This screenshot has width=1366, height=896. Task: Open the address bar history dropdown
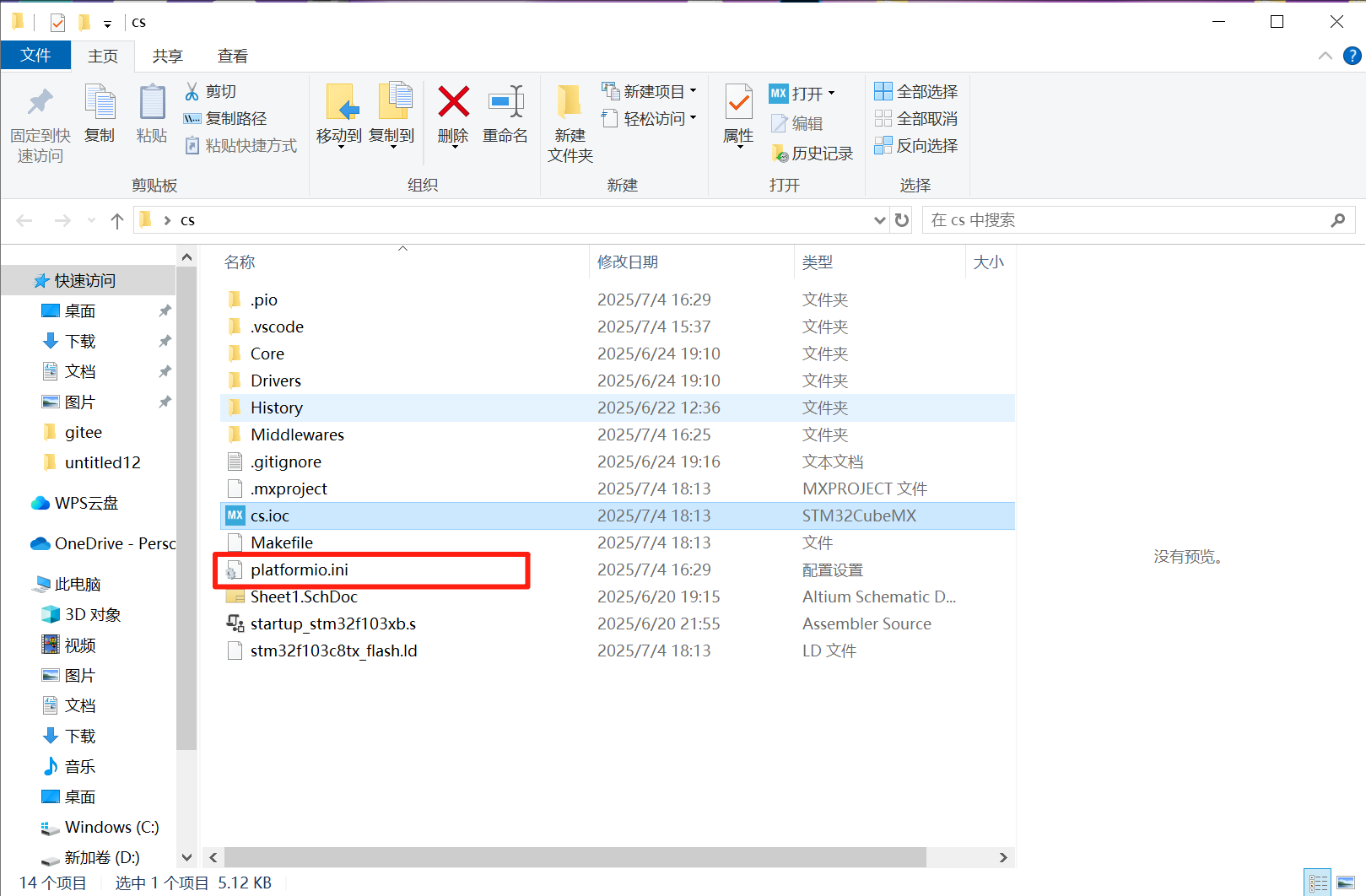[879, 219]
